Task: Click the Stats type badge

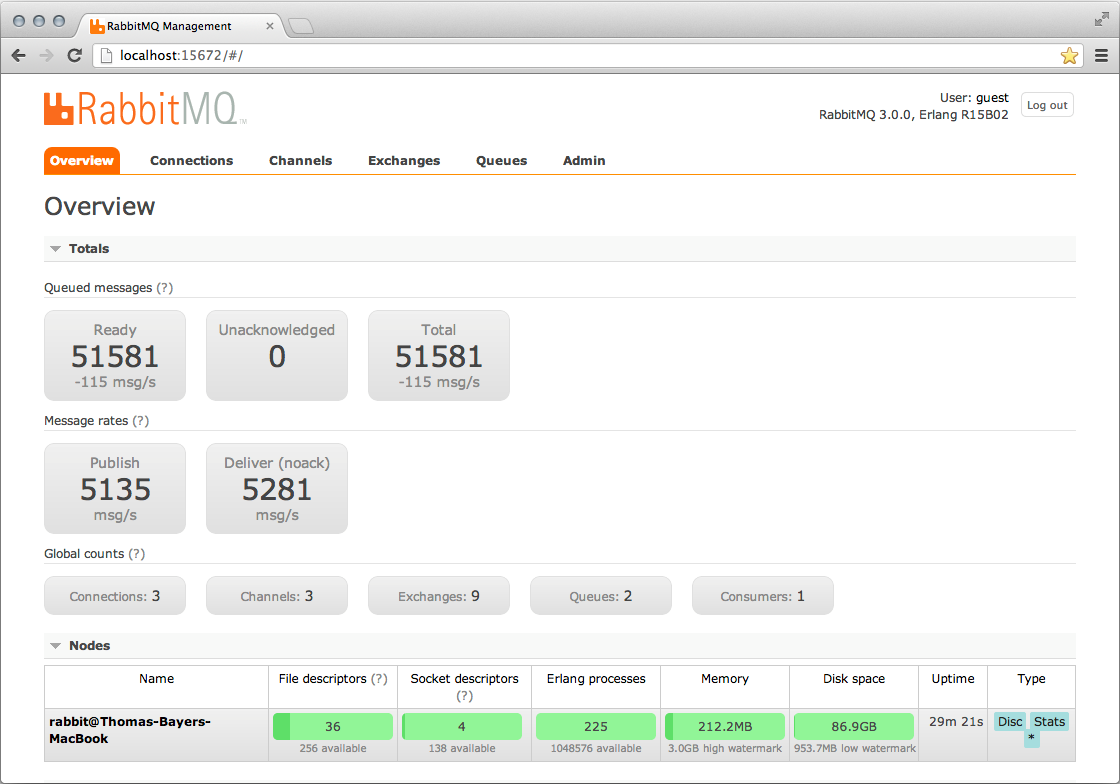Action: coord(1049,721)
